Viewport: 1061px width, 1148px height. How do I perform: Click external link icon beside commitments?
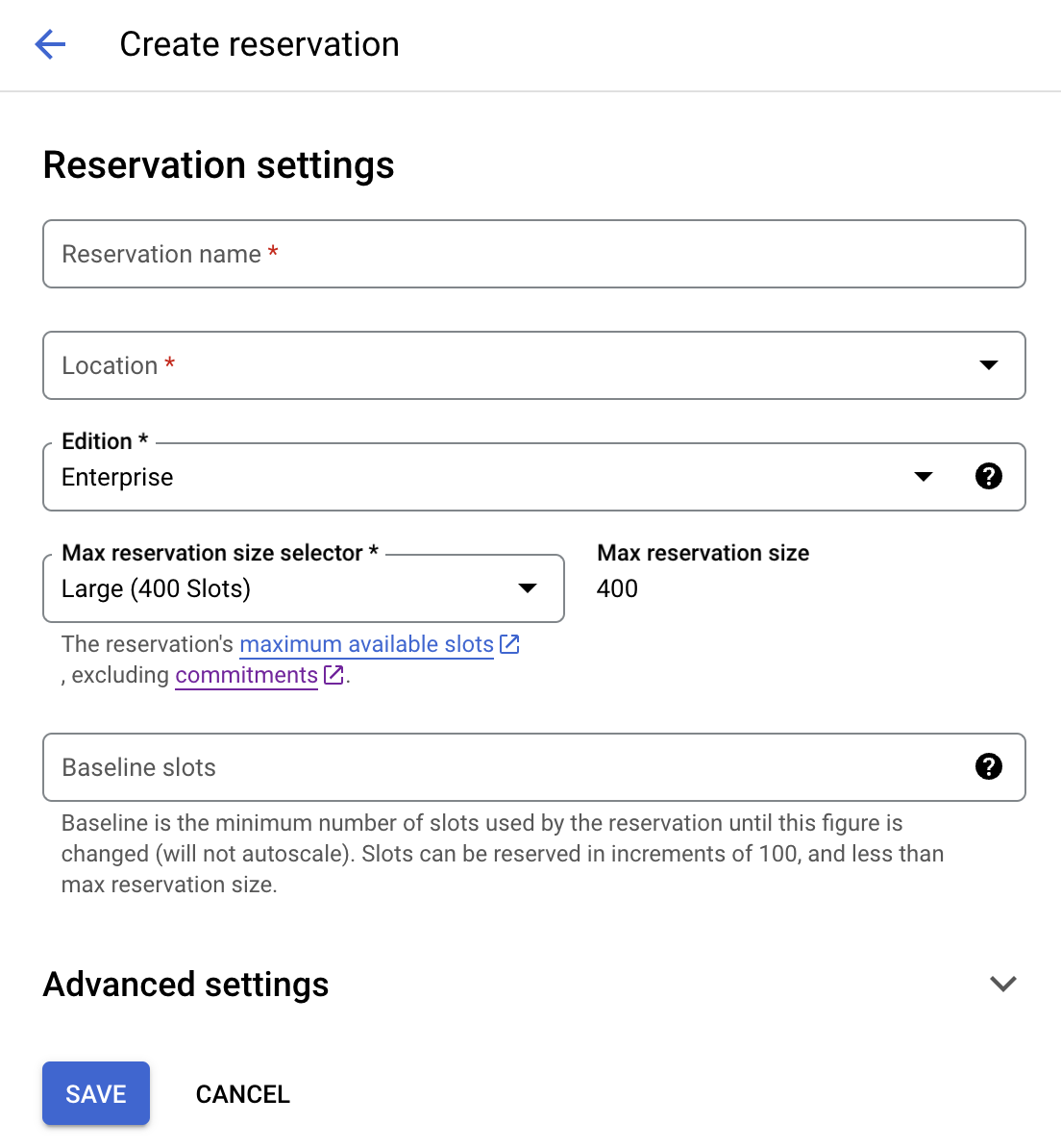[x=333, y=675]
